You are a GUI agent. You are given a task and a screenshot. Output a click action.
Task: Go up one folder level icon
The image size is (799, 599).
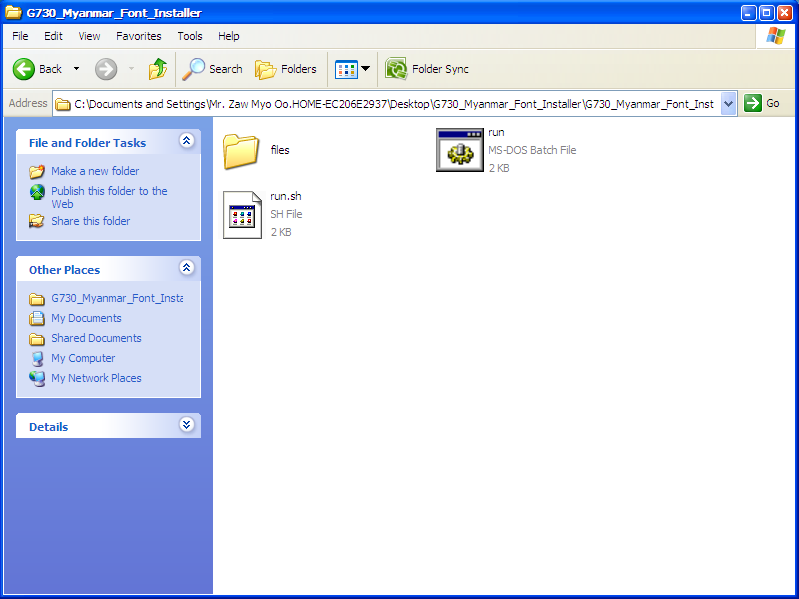point(158,69)
